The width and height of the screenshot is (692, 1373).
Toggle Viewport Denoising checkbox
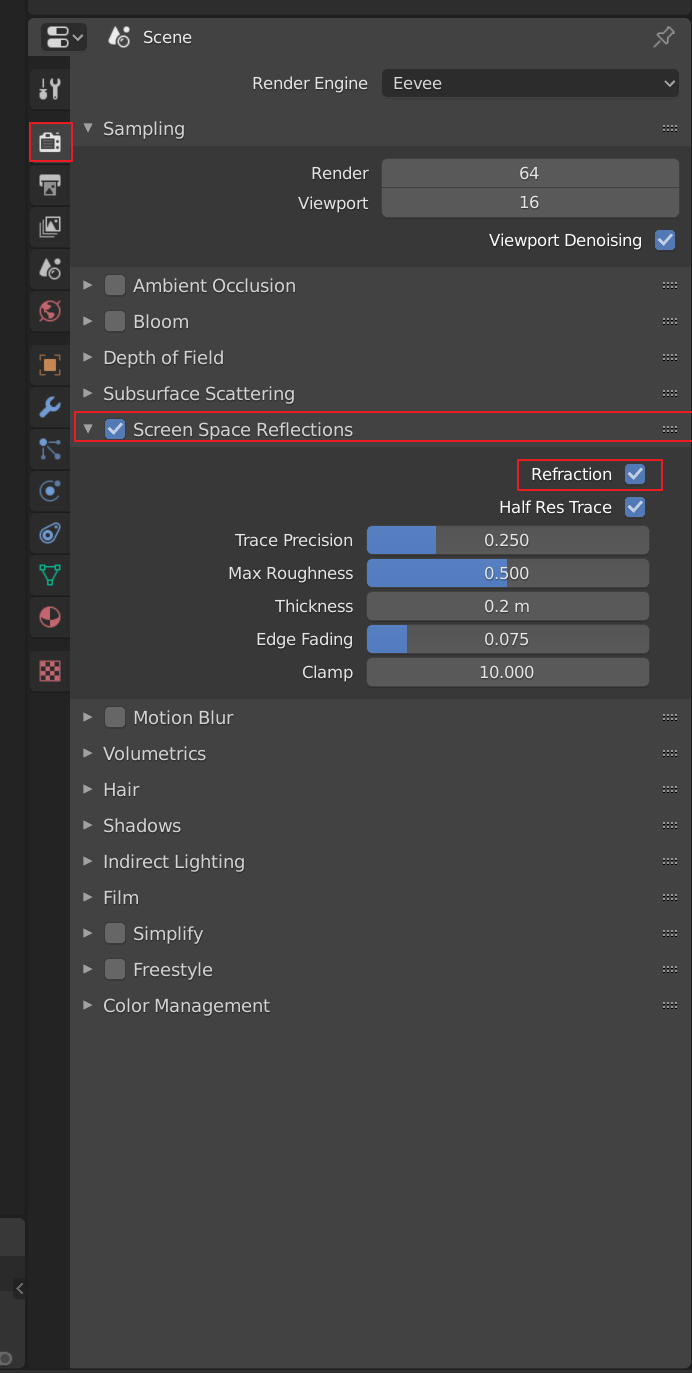point(665,240)
